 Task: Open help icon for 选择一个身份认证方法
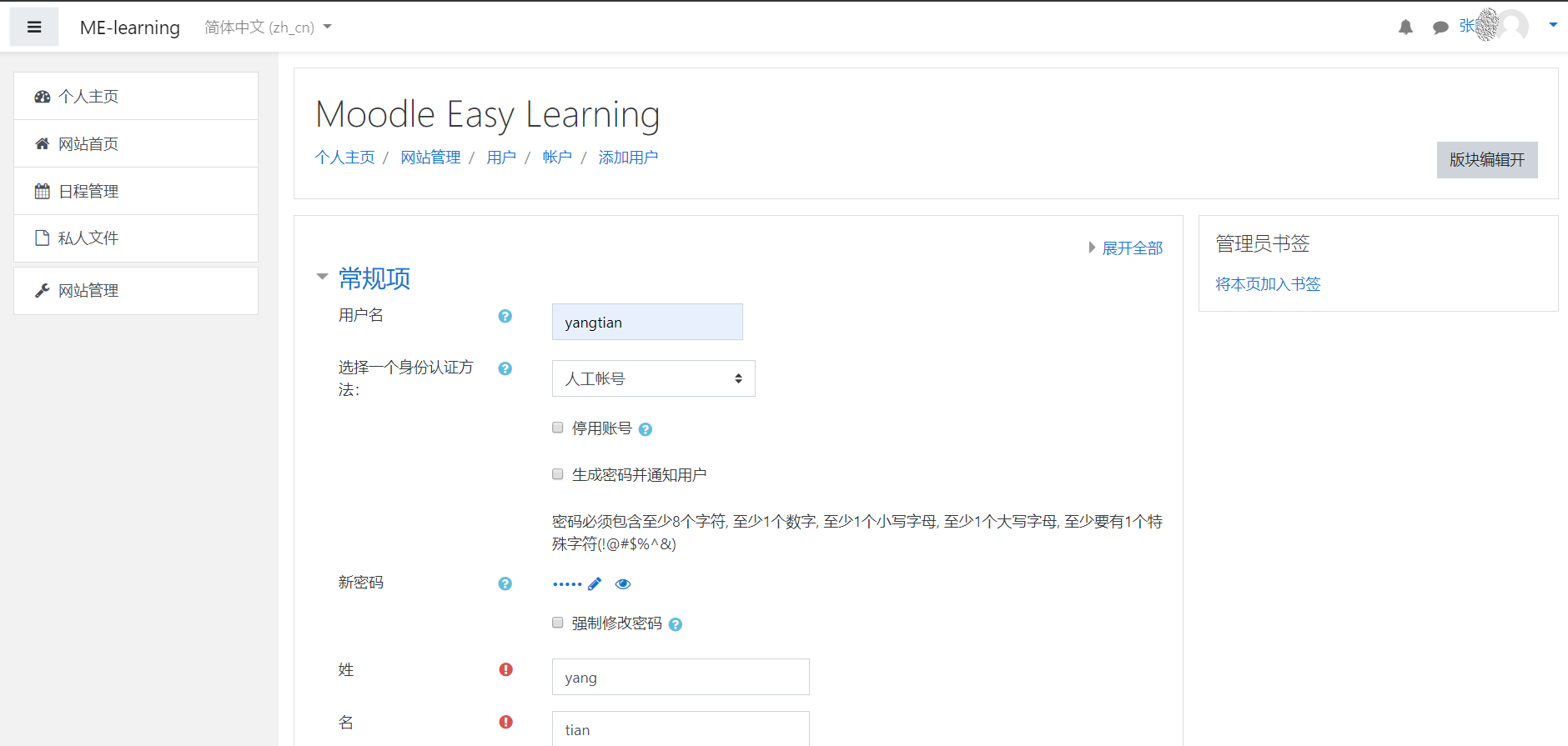coord(505,368)
